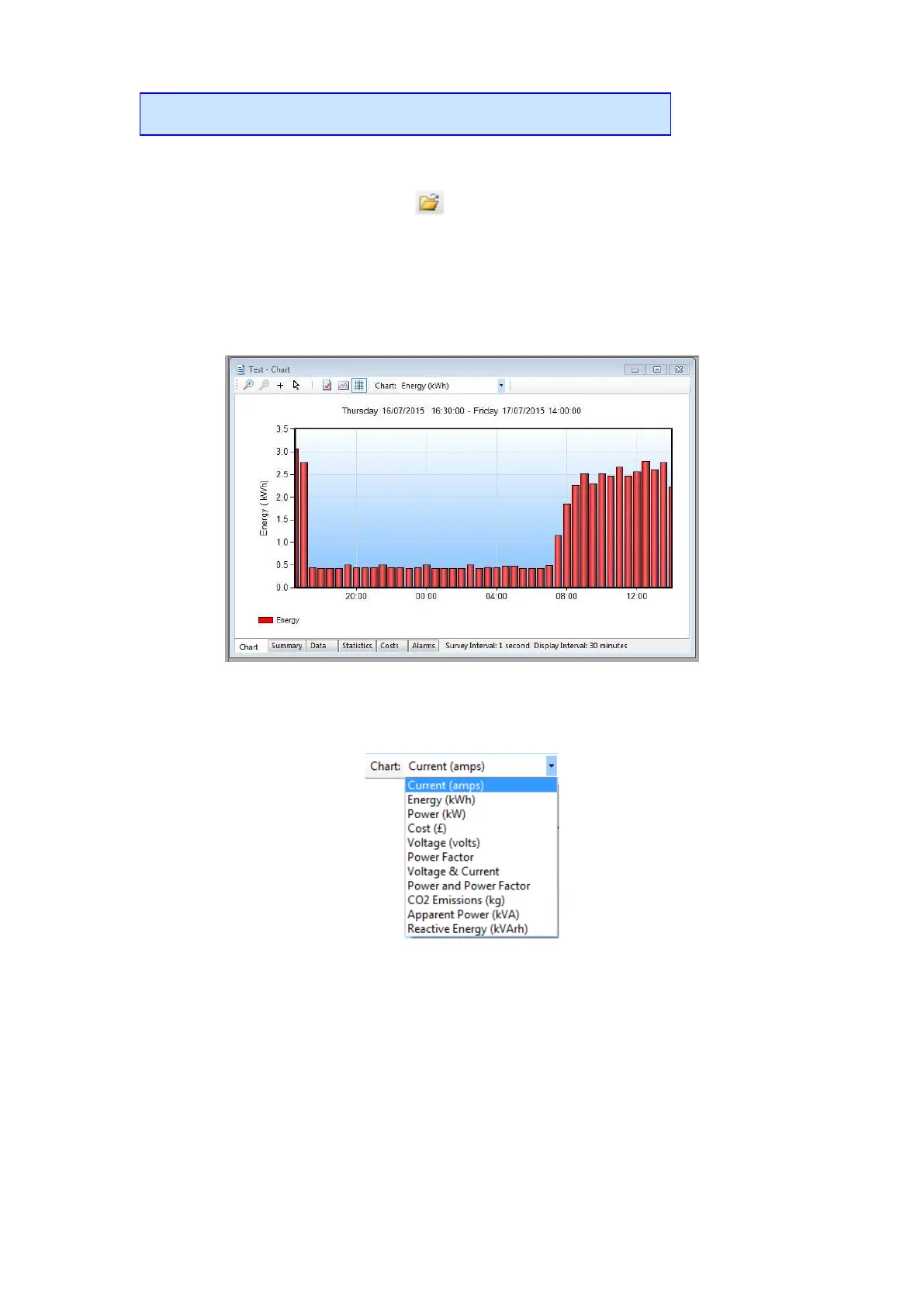Click the Test - Chart document icon
Image resolution: width=924 pixels, height=1307 pixels.
pos(241,369)
